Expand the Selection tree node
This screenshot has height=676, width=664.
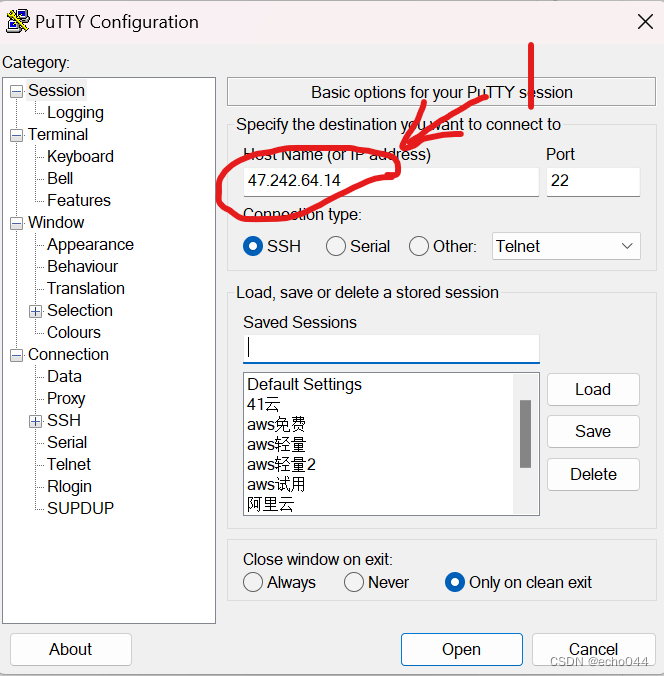click(x=36, y=311)
